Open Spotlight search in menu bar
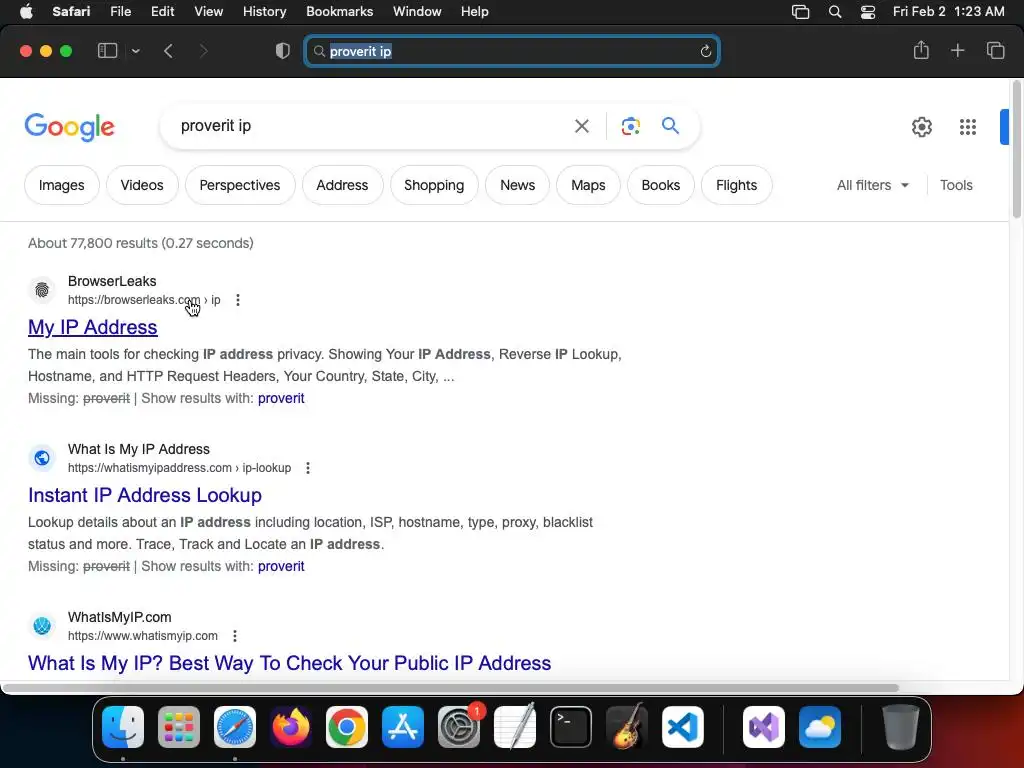This screenshot has height=768, width=1024. coord(835,12)
